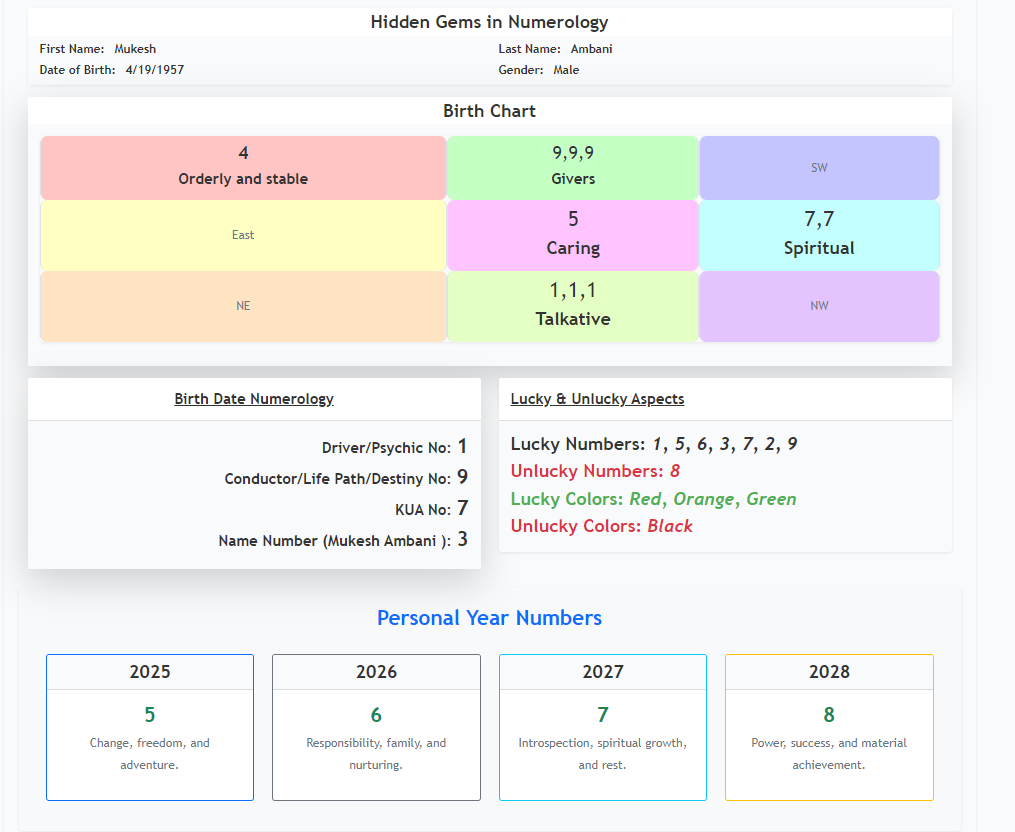Click the 'Driver/Psychic No: 1' row
The height and width of the screenshot is (832, 1015).
tap(394, 447)
